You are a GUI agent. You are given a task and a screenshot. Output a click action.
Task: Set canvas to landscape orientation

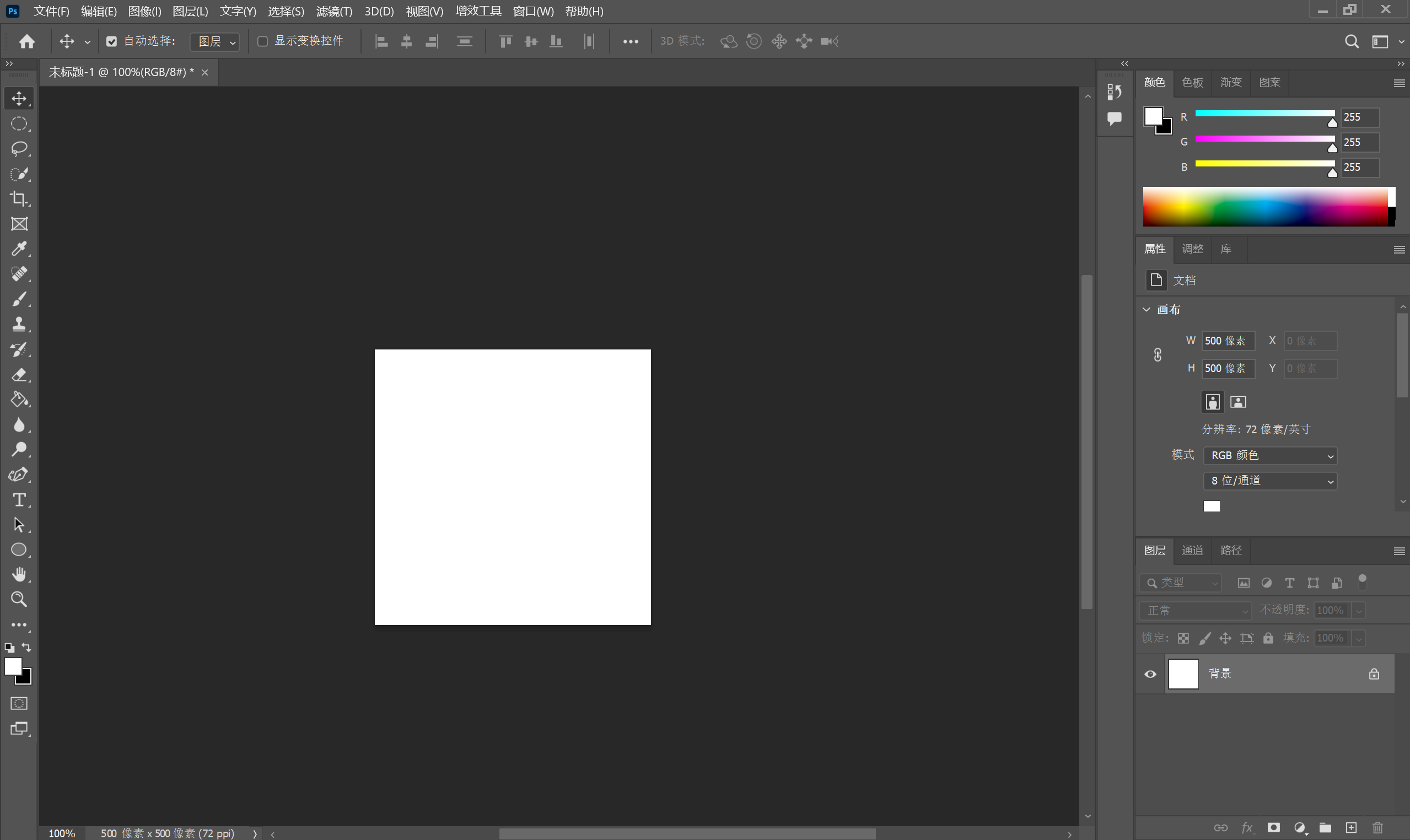[x=1238, y=402]
